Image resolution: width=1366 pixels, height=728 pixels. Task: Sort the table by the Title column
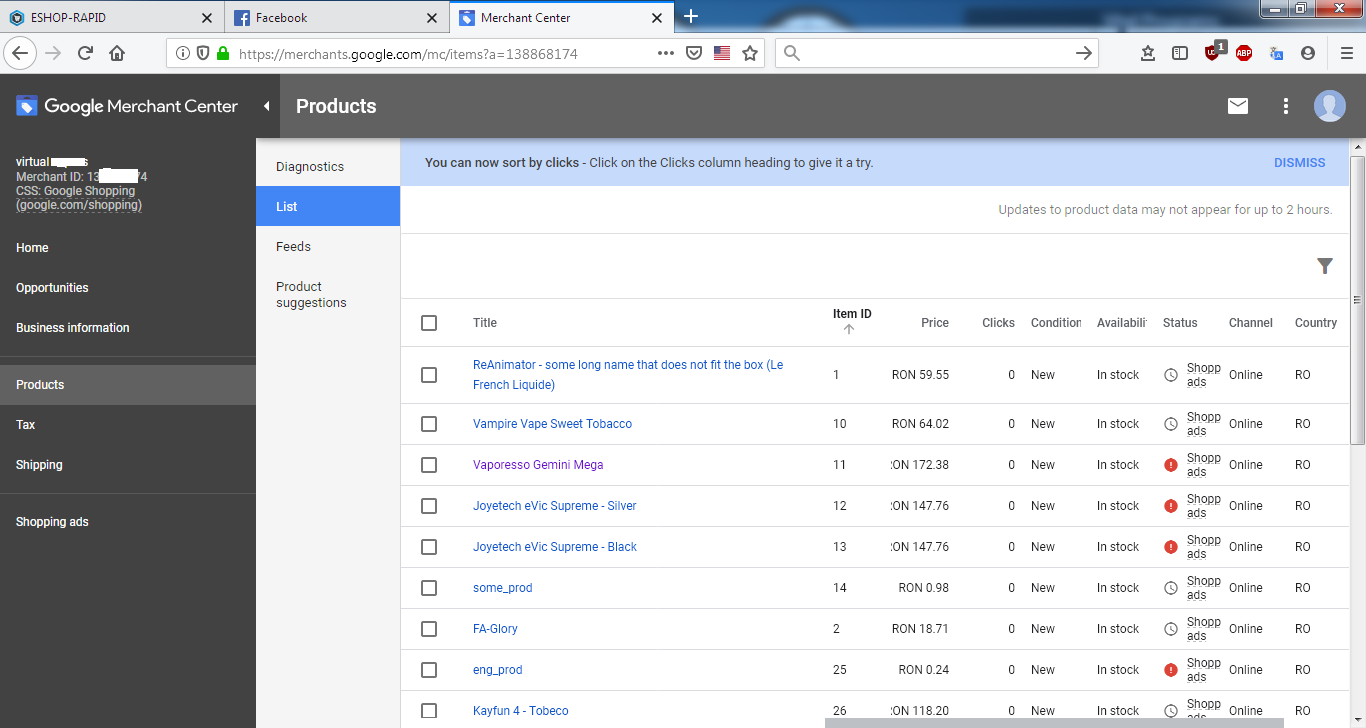tap(485, 323)
